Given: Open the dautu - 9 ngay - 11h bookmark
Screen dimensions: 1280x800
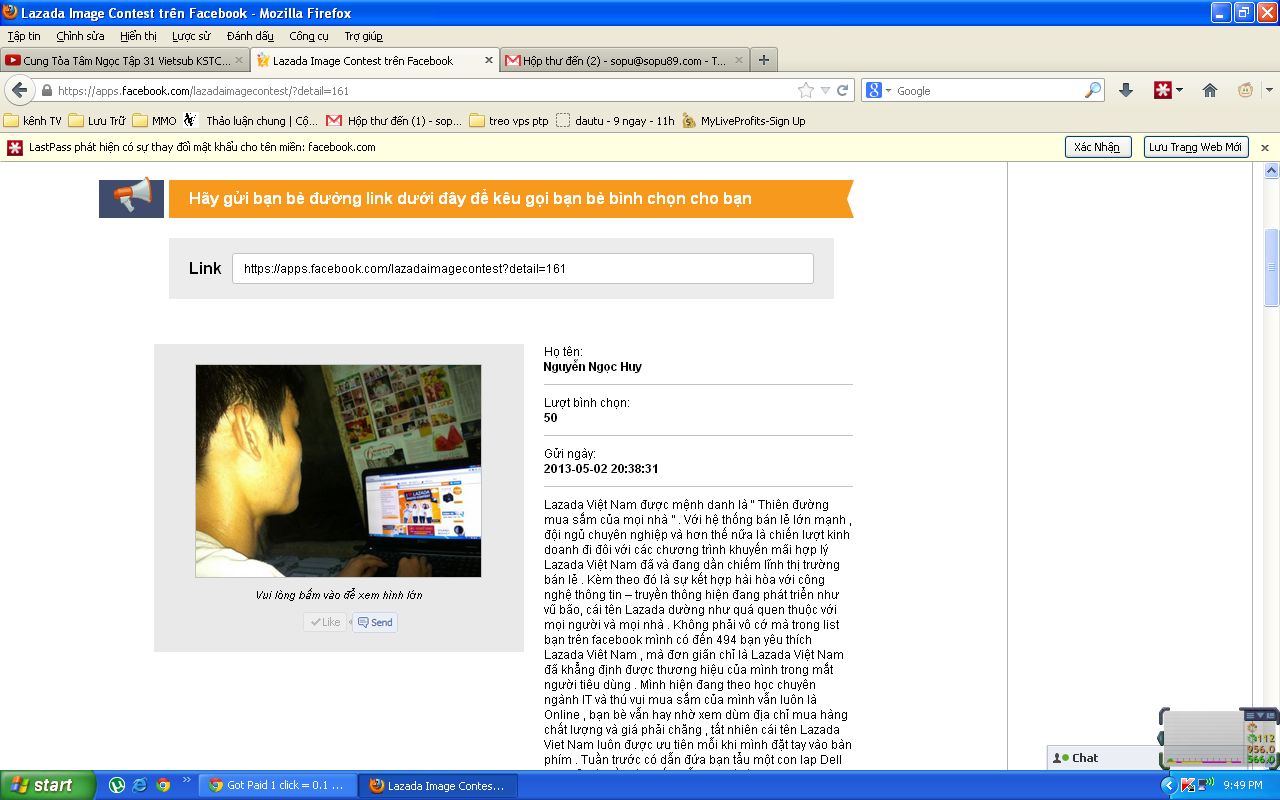Looking at the screenshot, I should click(x=615, y=121).
